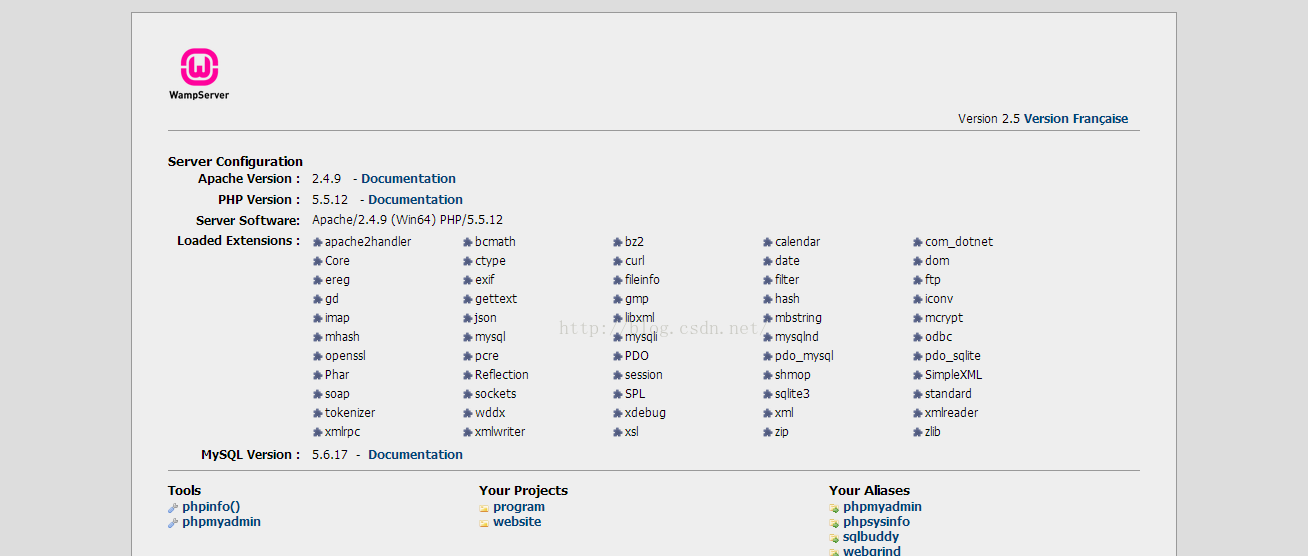Viewport: 1308px width, 556px height.
Task: Click the mysqlnd extension name
Action: point(797,337)
